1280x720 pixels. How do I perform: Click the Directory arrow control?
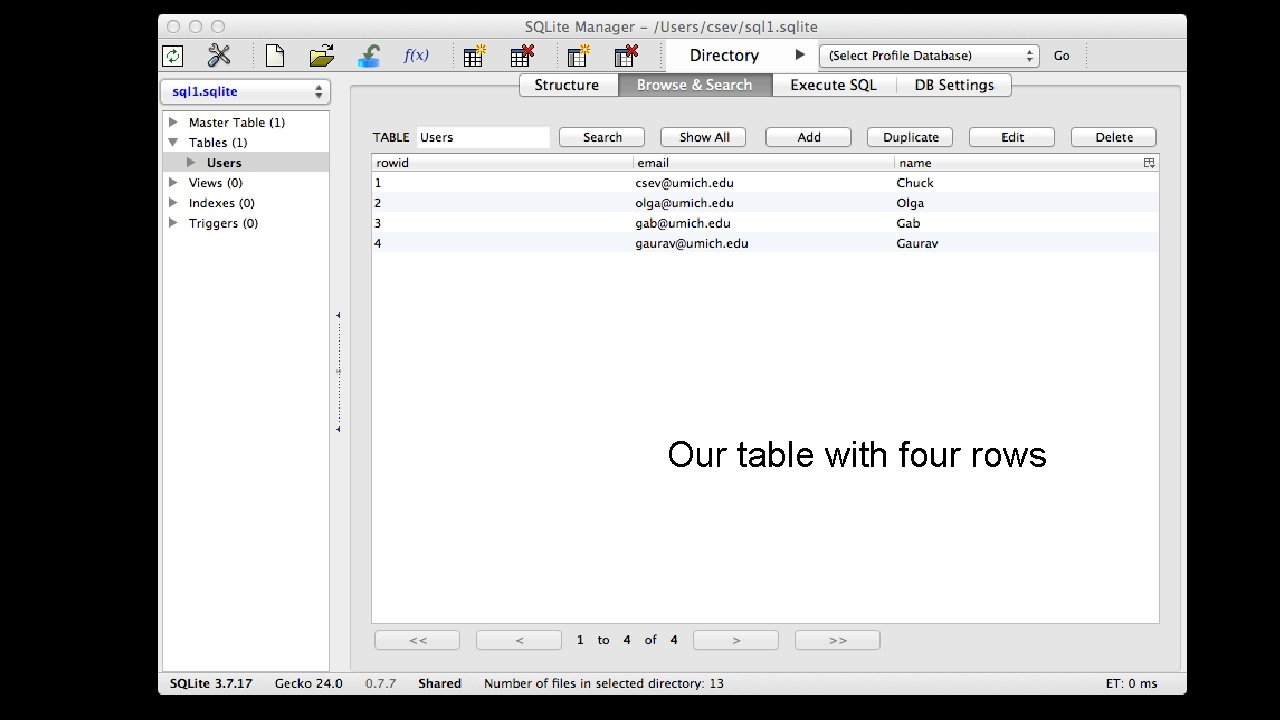click(x=799, y=55)
